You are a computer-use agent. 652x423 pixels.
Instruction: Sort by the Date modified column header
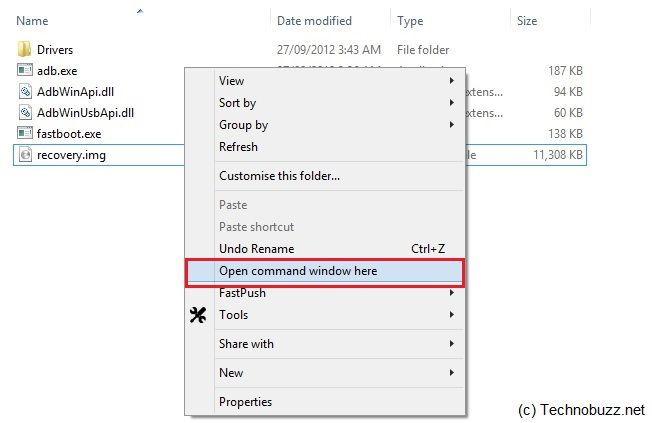[x=314, y=21]
